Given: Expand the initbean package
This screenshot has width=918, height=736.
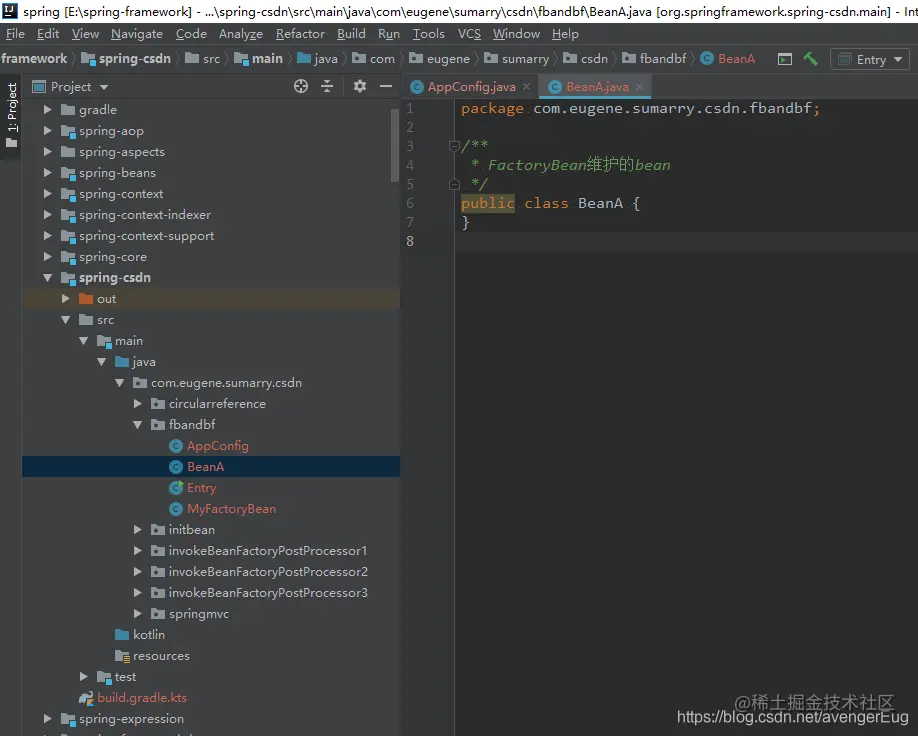Looking at the screenshot, I should 138,529.
